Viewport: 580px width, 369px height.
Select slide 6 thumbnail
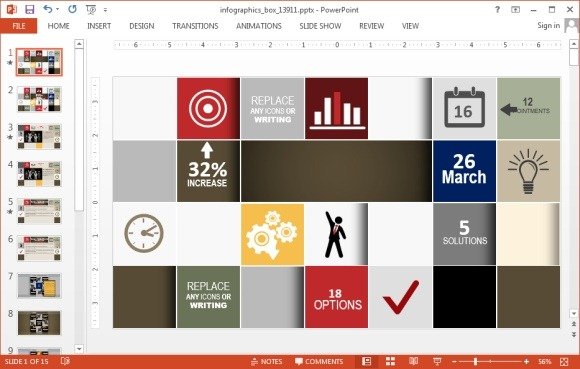39,248
